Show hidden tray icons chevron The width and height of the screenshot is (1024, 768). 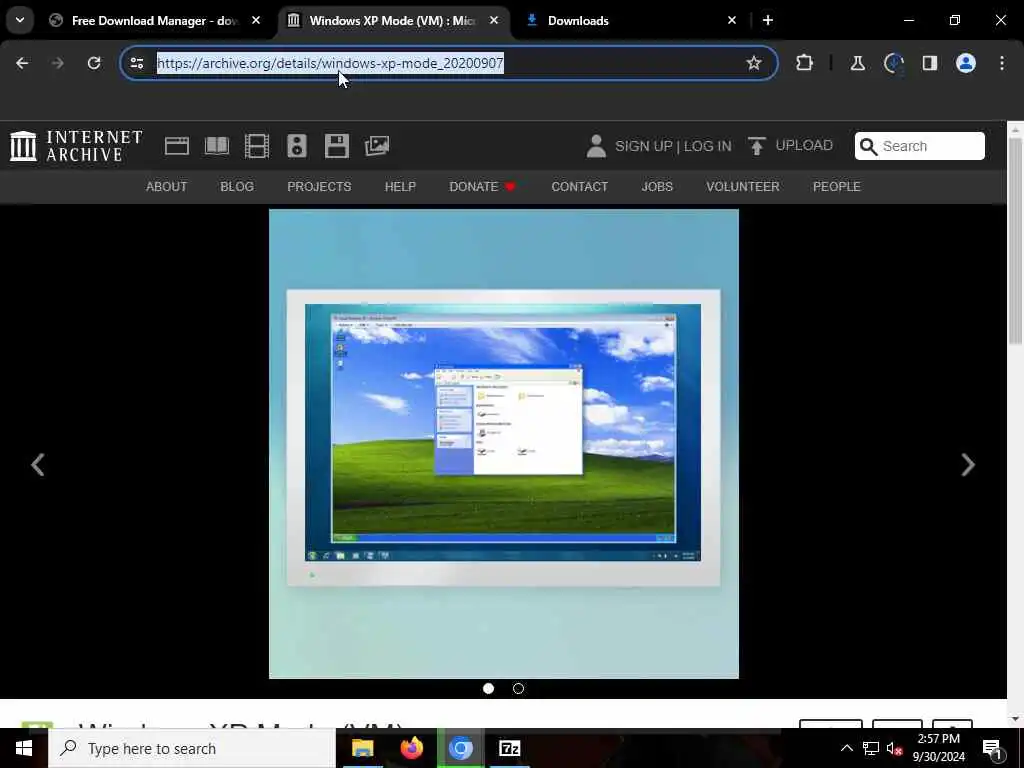(846, 748)
